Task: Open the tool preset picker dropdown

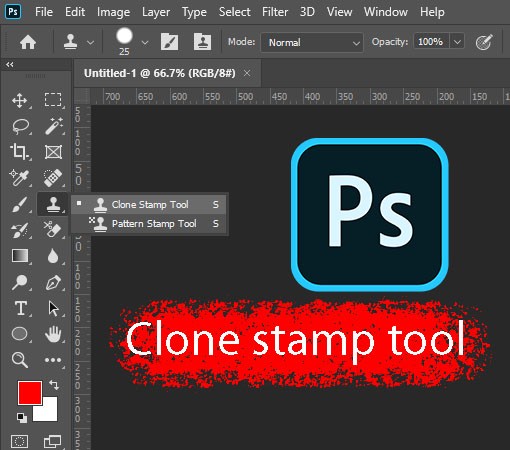Action: click(90, 43)
